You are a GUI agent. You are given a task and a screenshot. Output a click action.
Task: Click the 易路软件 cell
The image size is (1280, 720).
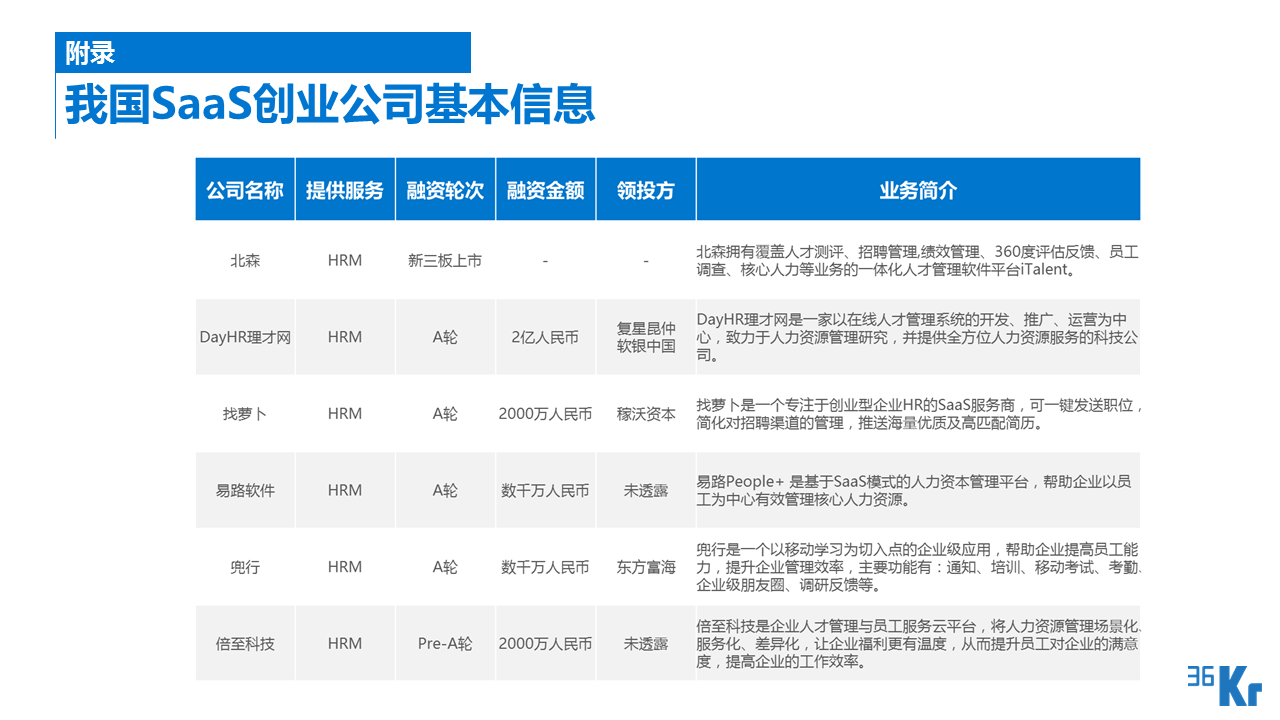coord(245,490)
